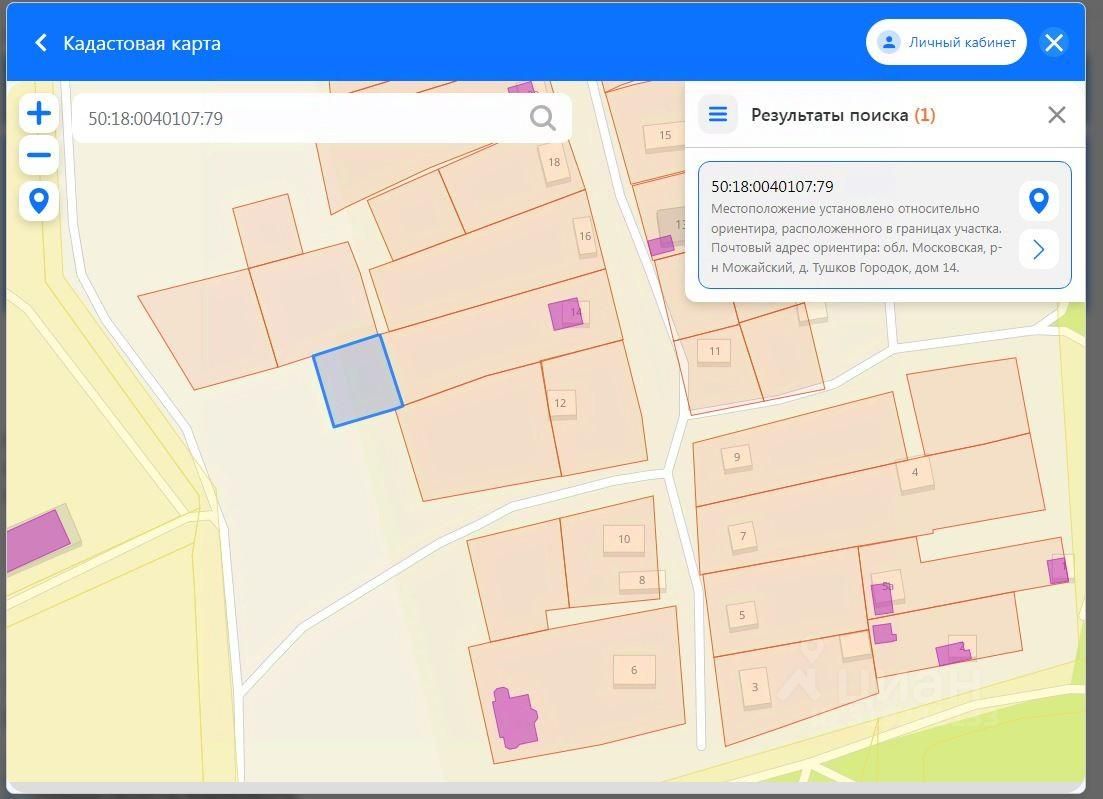Zoom out with the minus button
Screen dimensions: 1103x799
39,155
